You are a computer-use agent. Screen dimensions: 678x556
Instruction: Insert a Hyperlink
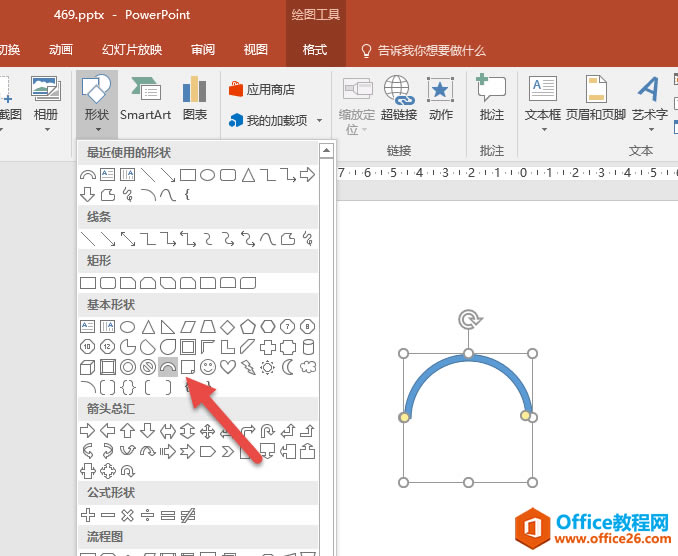pyautogui.click(x=399, y=99)
